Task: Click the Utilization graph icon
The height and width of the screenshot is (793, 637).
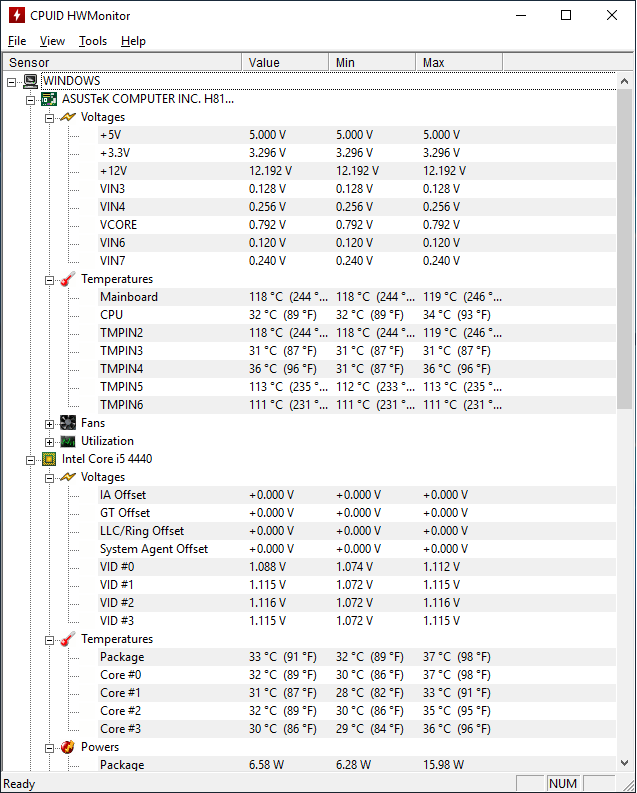Action: coord(68,441)
